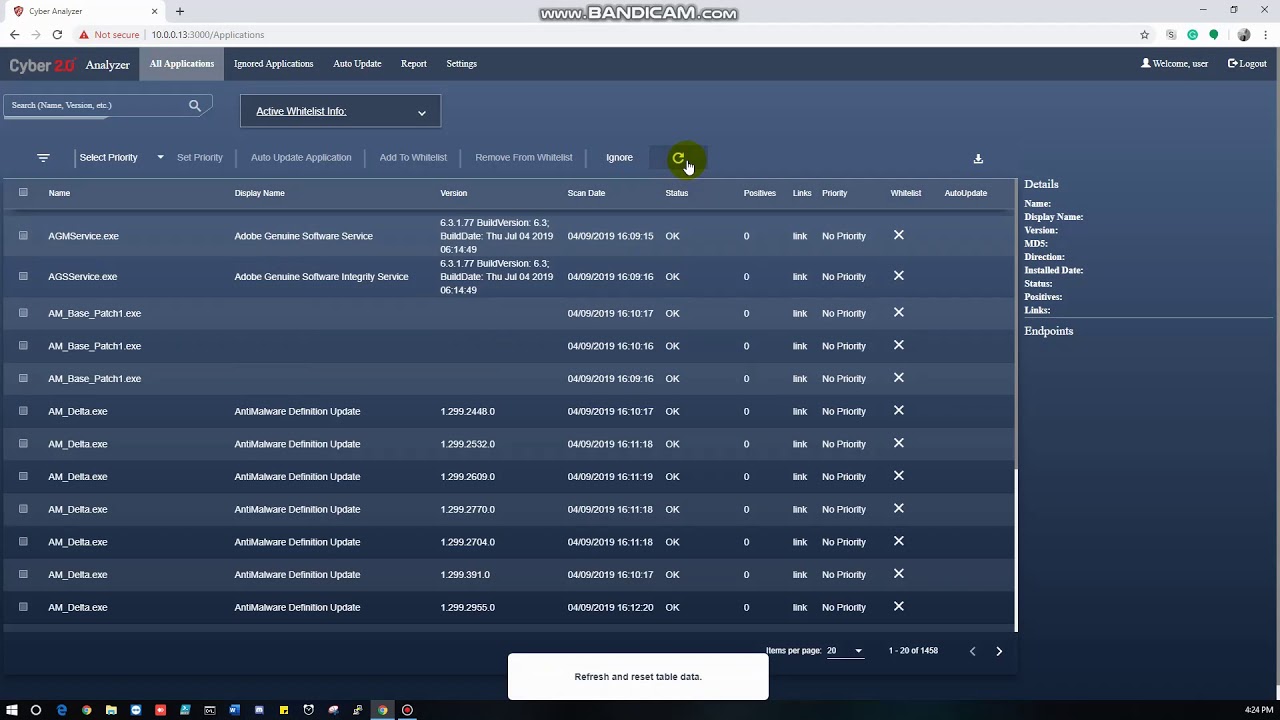The image size is (1280, 720).
Task: Open link for AM_Delta.exe version 1.299.2770.0
Action: point(800,509)
